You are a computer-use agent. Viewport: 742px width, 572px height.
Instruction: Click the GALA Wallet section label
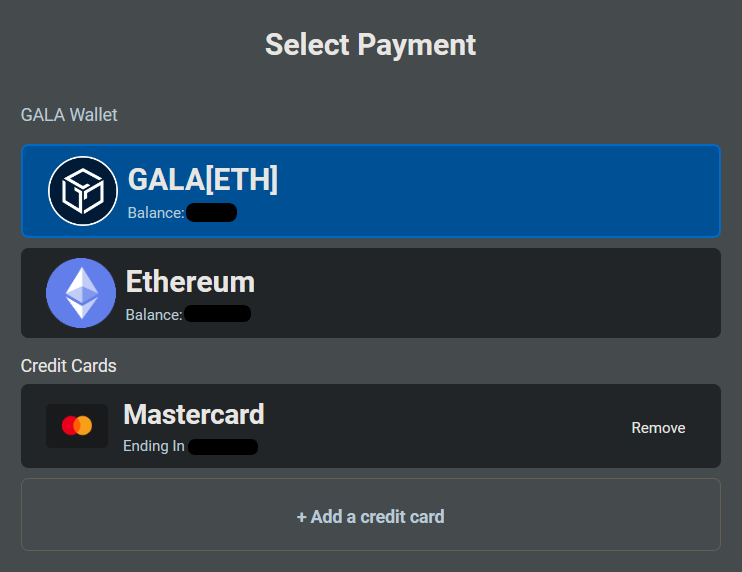click(69, 115)
